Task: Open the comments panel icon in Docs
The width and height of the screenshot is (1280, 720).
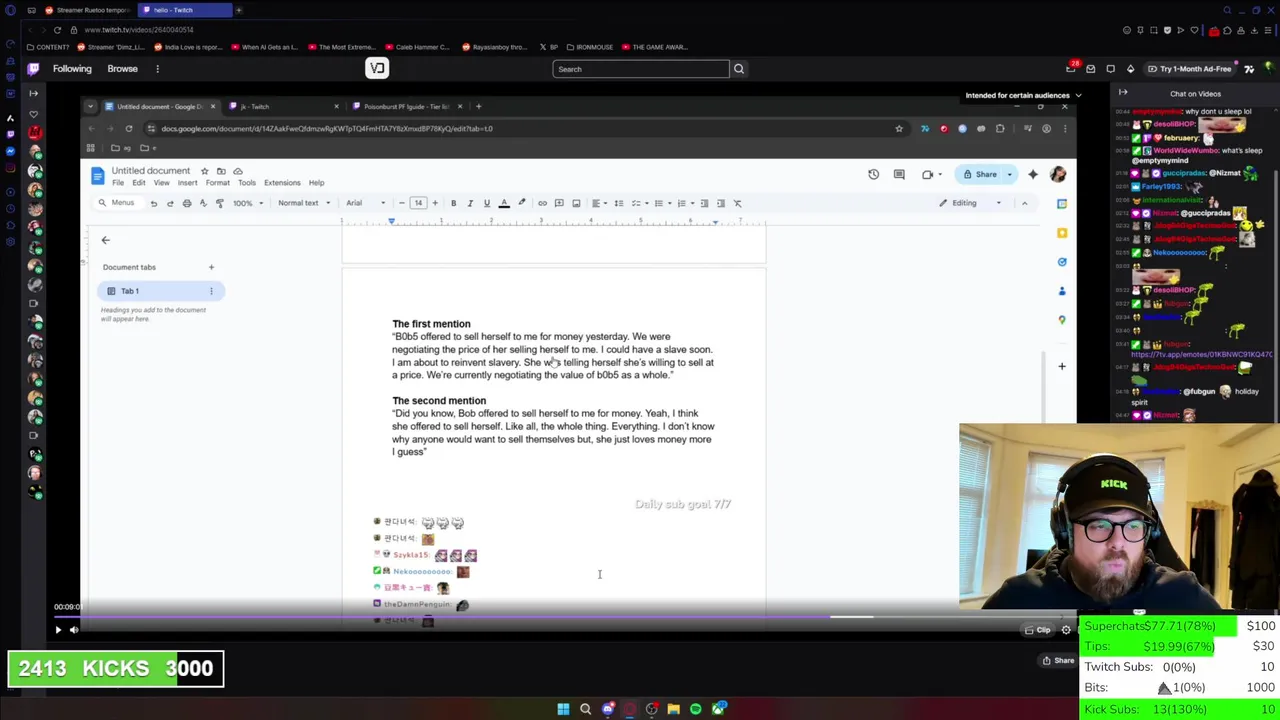Action: [x=899, y=174]
